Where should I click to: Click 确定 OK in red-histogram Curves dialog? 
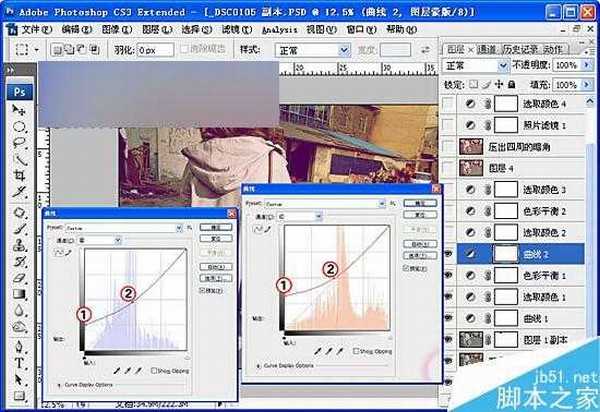point(420,203)
